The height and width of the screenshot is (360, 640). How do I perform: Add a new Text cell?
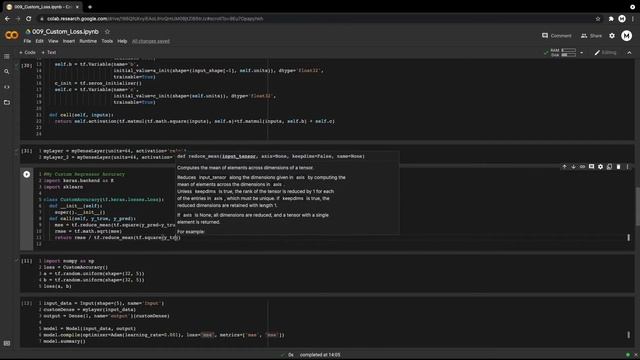[49, 52]
